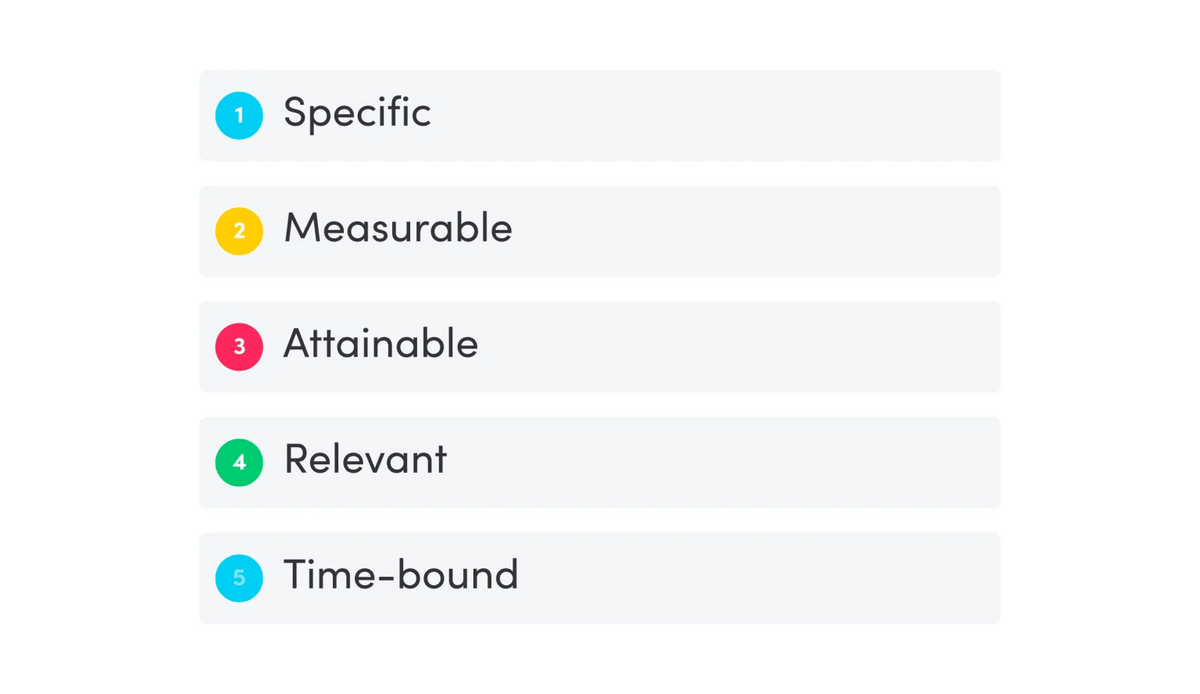Click the Attainable text label
1200x694 pixels.
coord(381,344)
